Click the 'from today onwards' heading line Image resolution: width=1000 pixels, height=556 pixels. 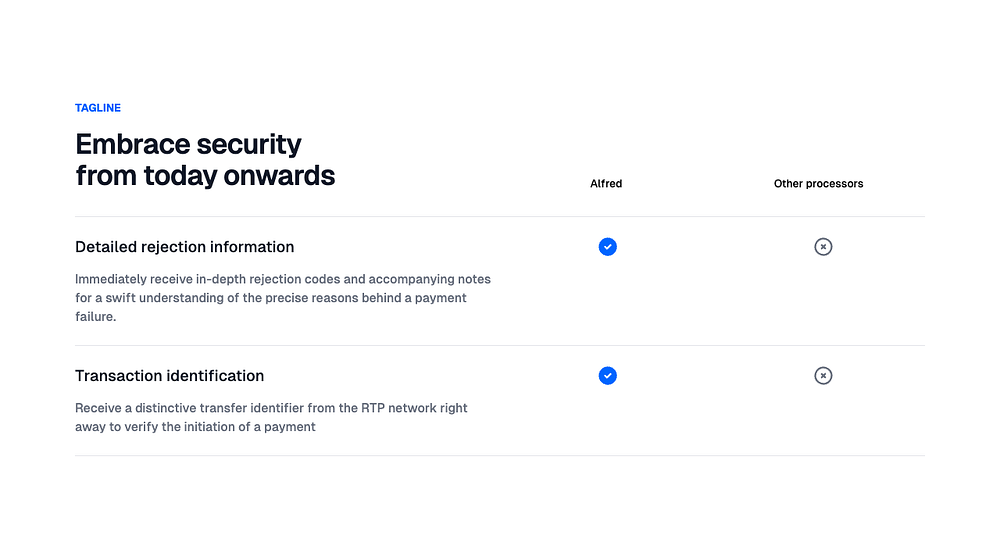205,176
